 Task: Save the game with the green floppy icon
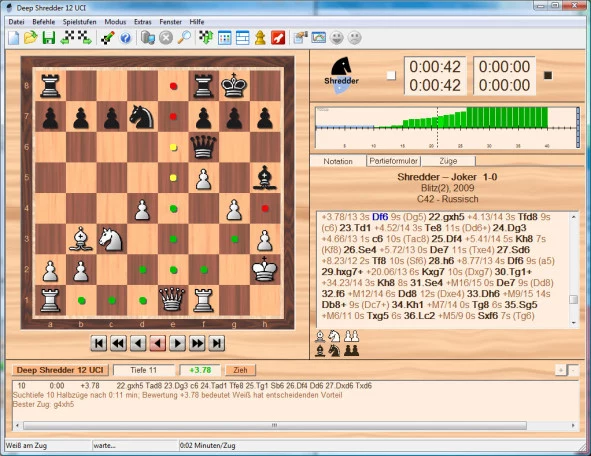point(49,38)
